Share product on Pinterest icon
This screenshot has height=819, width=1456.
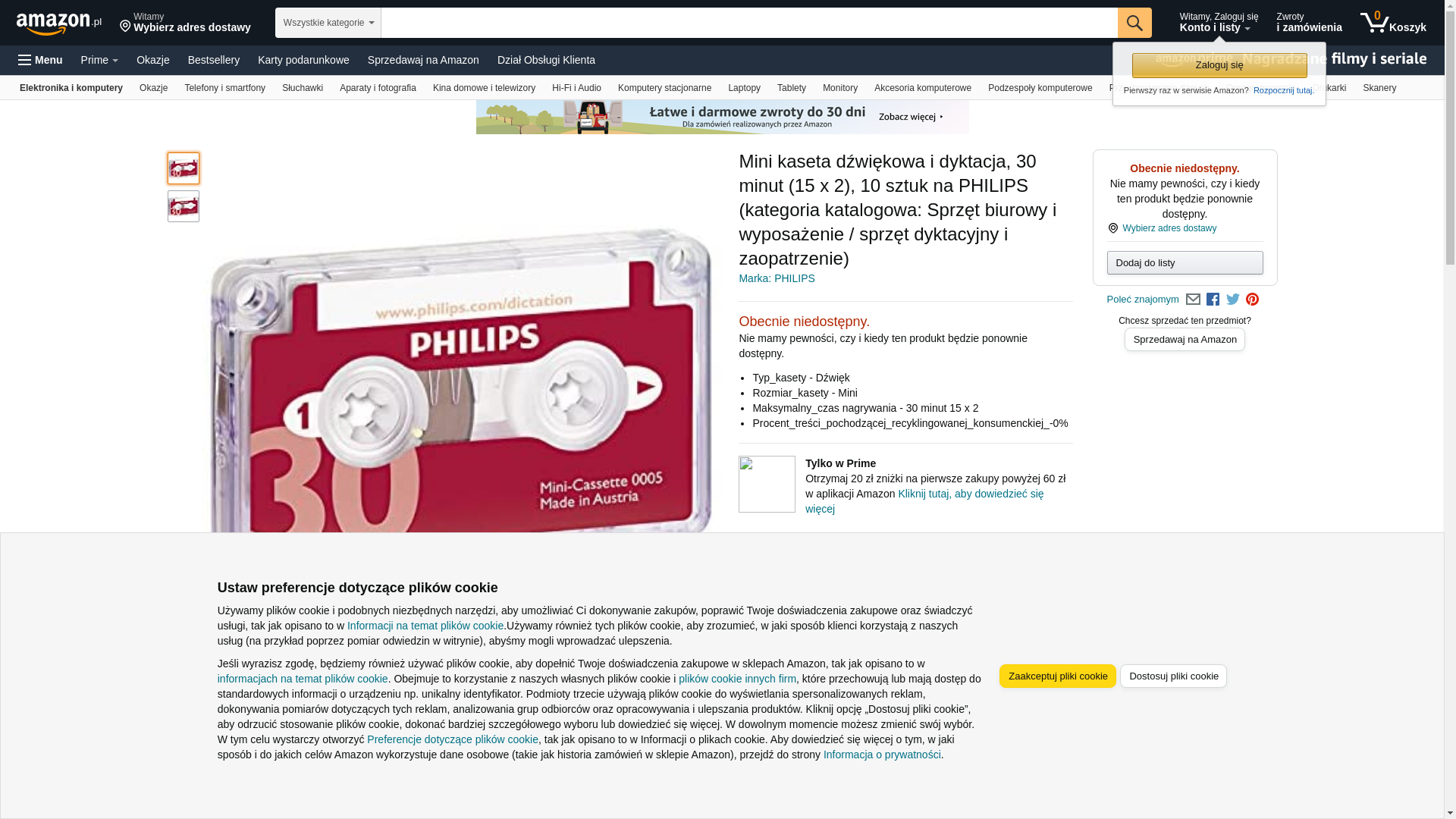tap(1253, 300)
